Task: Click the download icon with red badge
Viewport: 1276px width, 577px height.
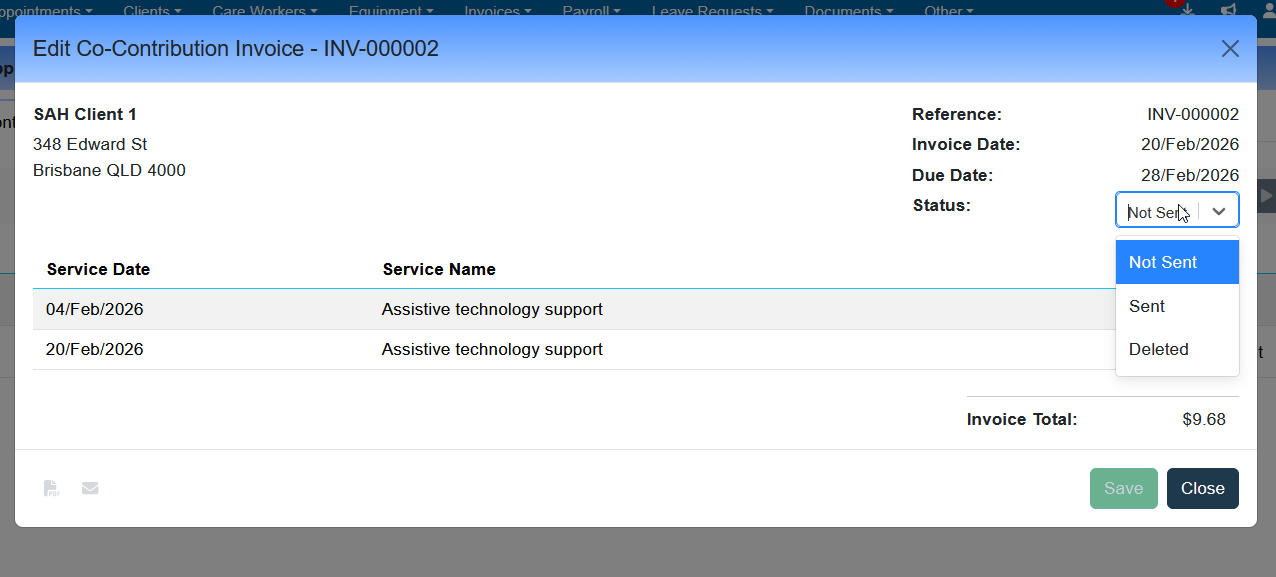Action: (x=1187, y=8)
